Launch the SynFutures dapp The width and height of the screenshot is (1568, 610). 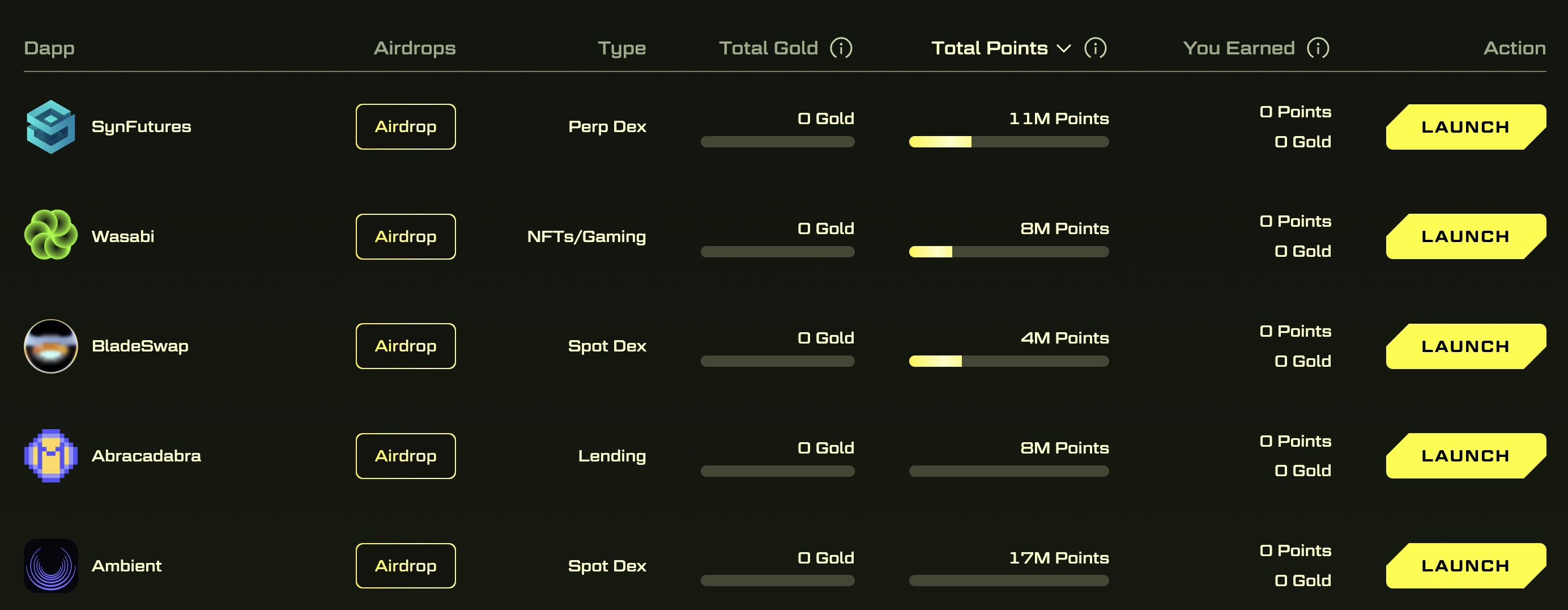click(1465, 127)
